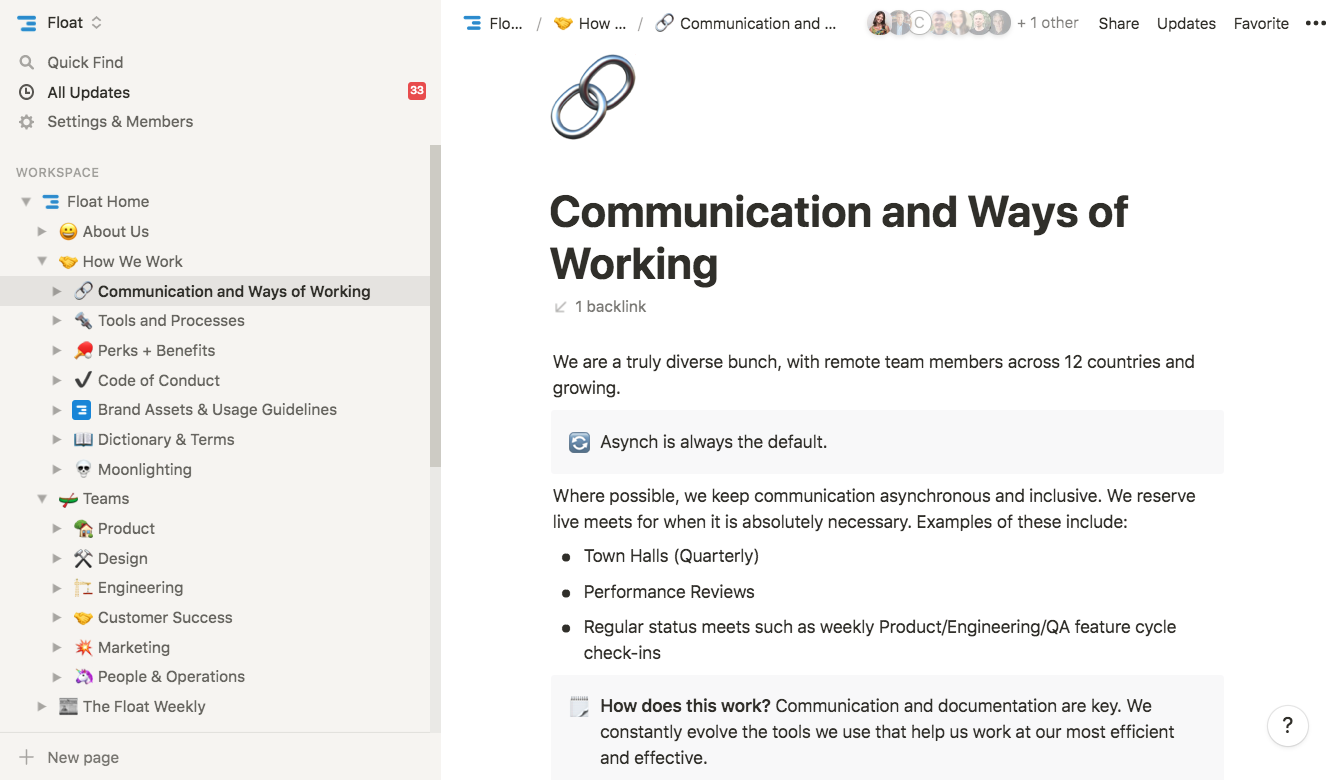Expand the Tools and Processes page
This screenshot has height=780, width=1333.
57,321
